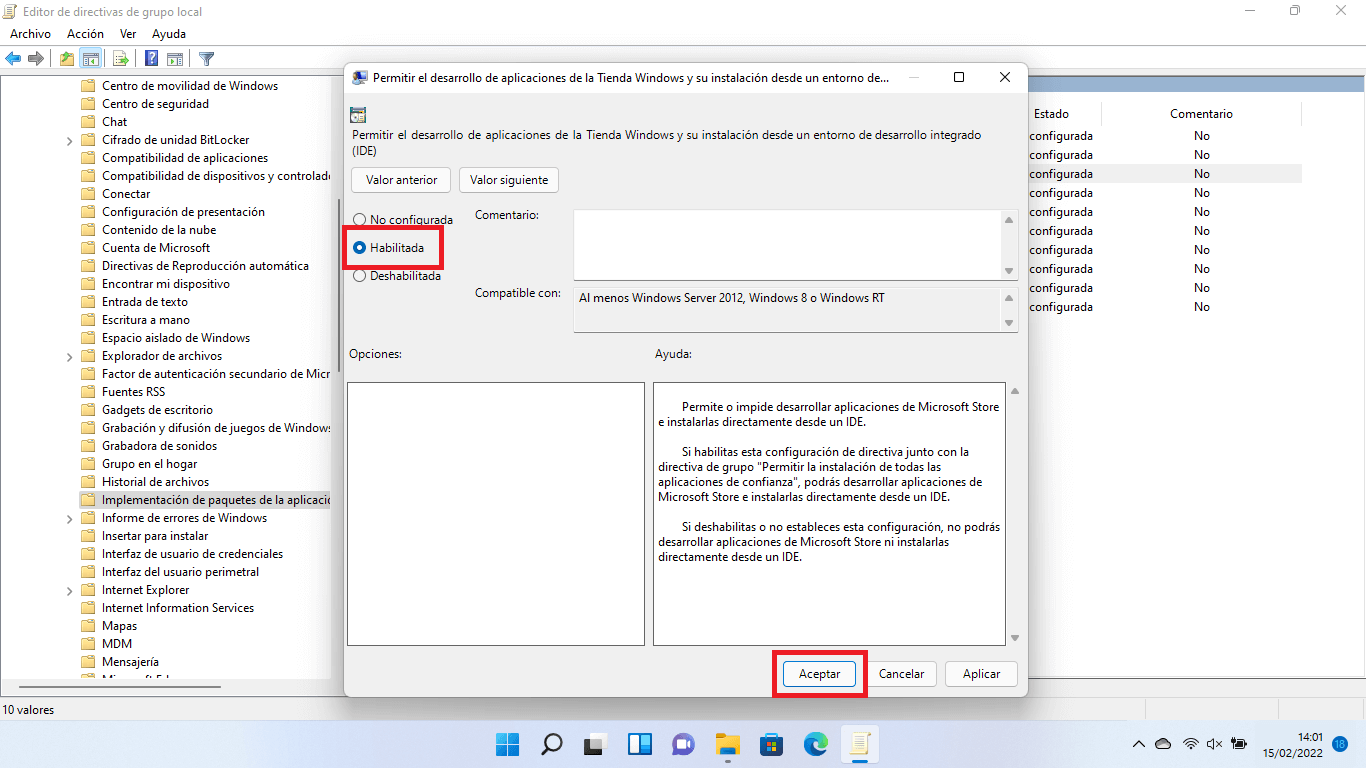Select the Grabadora de sonidos folder
Image resolution: width=1367 pixels, height=769 pixels.
coord(159,446)
